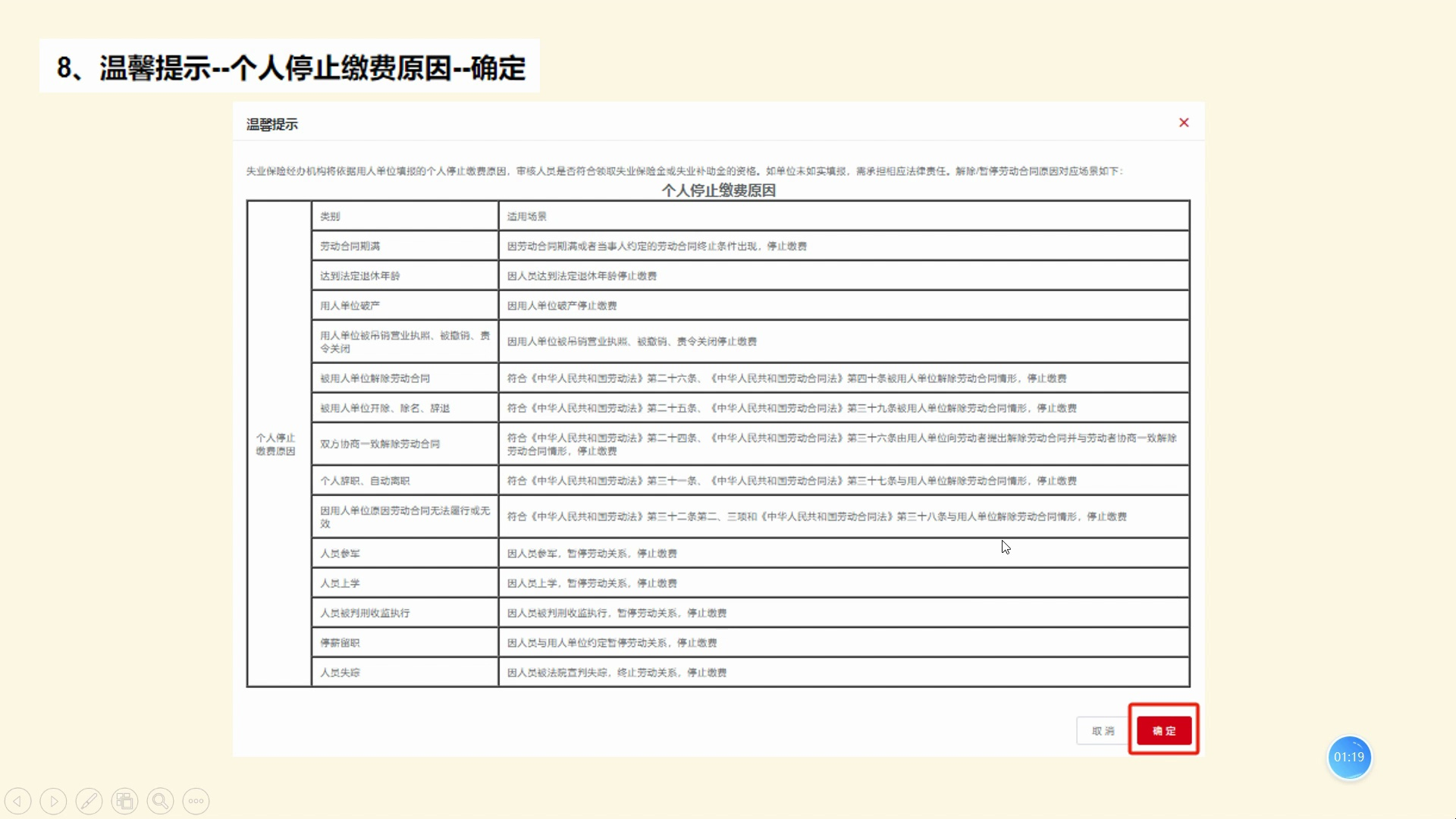Open the slide overview icon
The width and height of the screenshot is (1456, 819).
(x=124, y=801)
